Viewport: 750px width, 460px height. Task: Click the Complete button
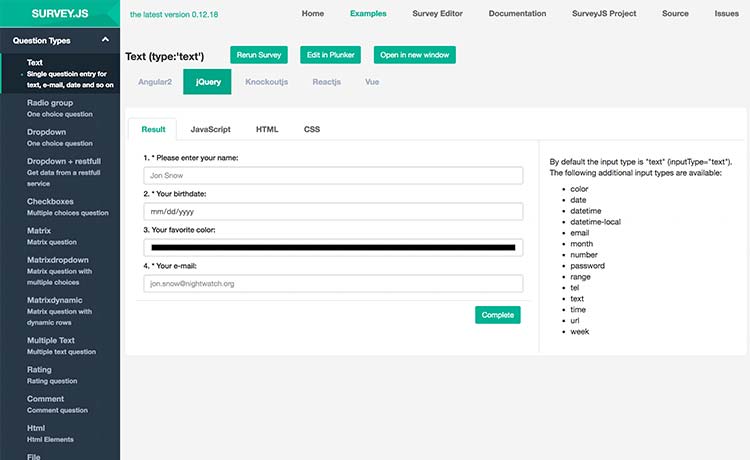pyautogui.click(x=497, y=315)
